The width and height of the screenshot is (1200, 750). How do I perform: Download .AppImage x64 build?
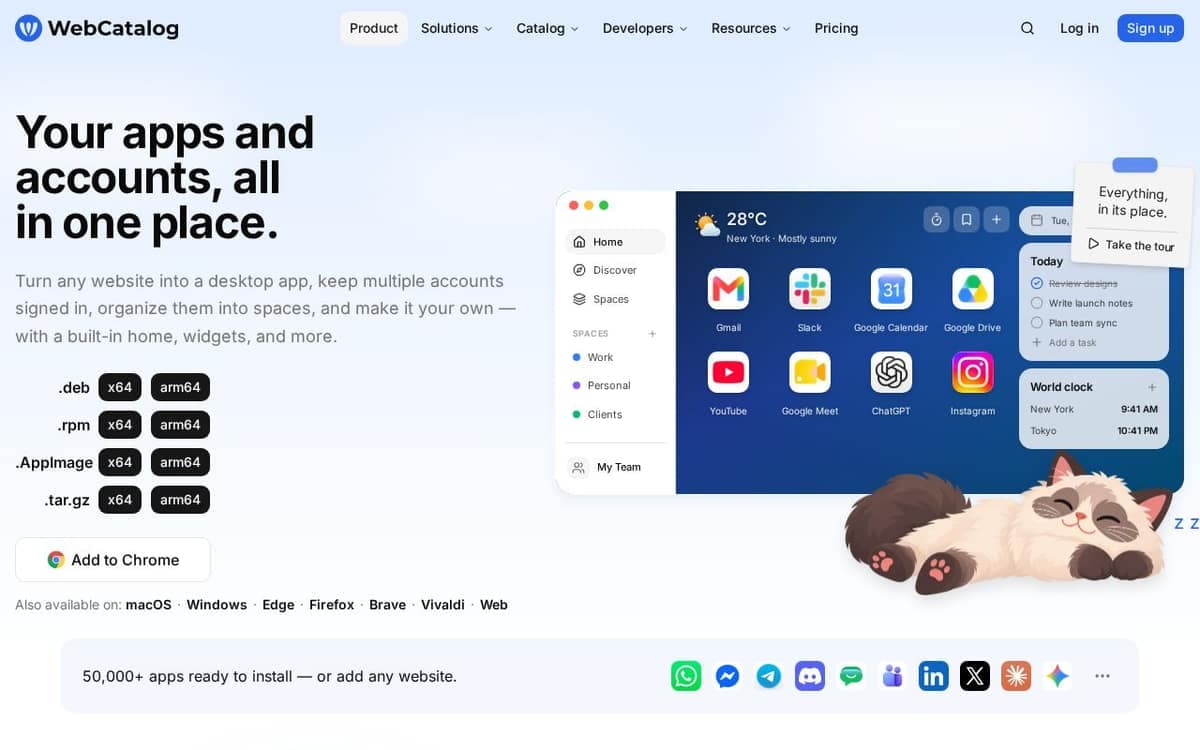(120, 462)
